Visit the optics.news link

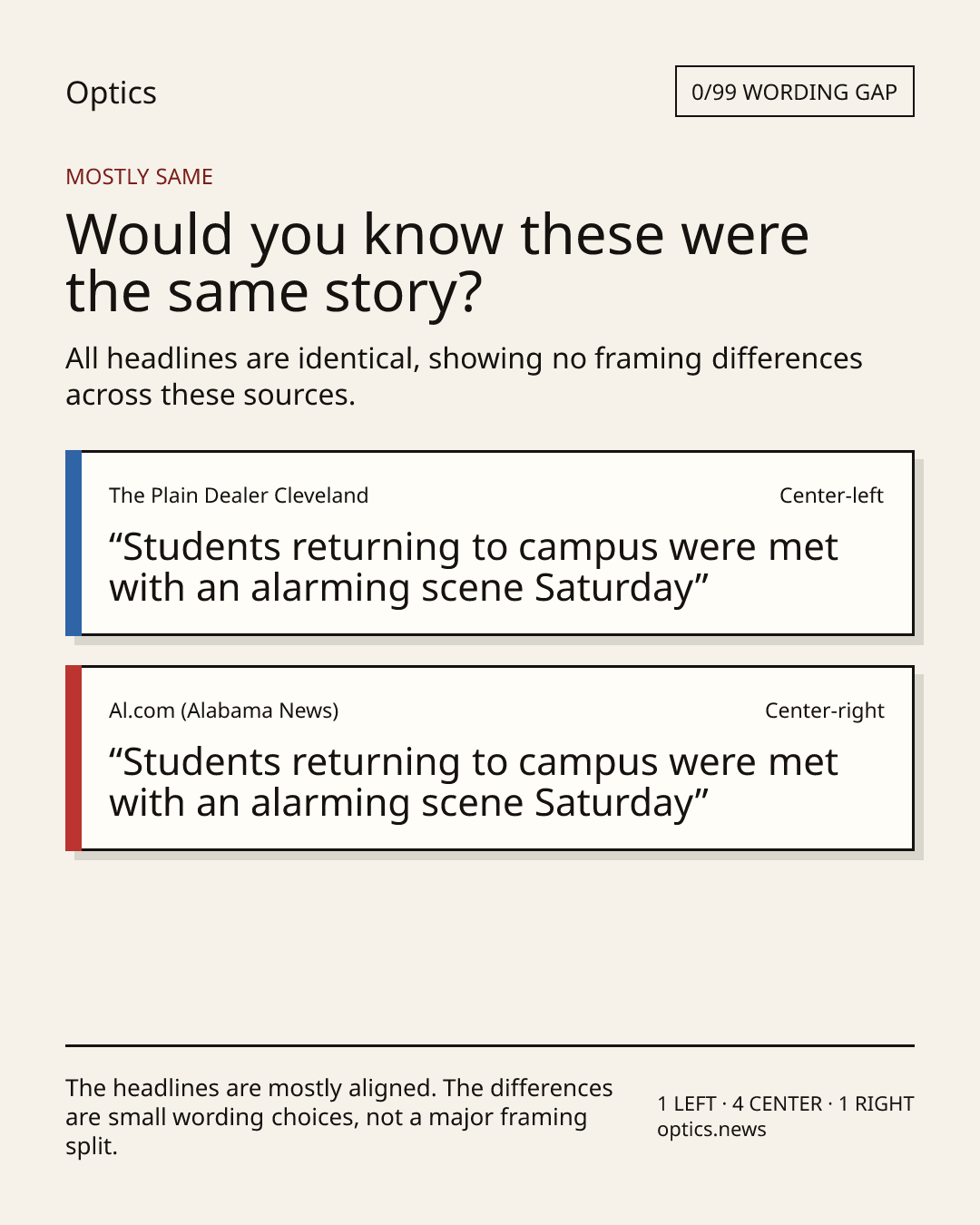click(711, 1130)
